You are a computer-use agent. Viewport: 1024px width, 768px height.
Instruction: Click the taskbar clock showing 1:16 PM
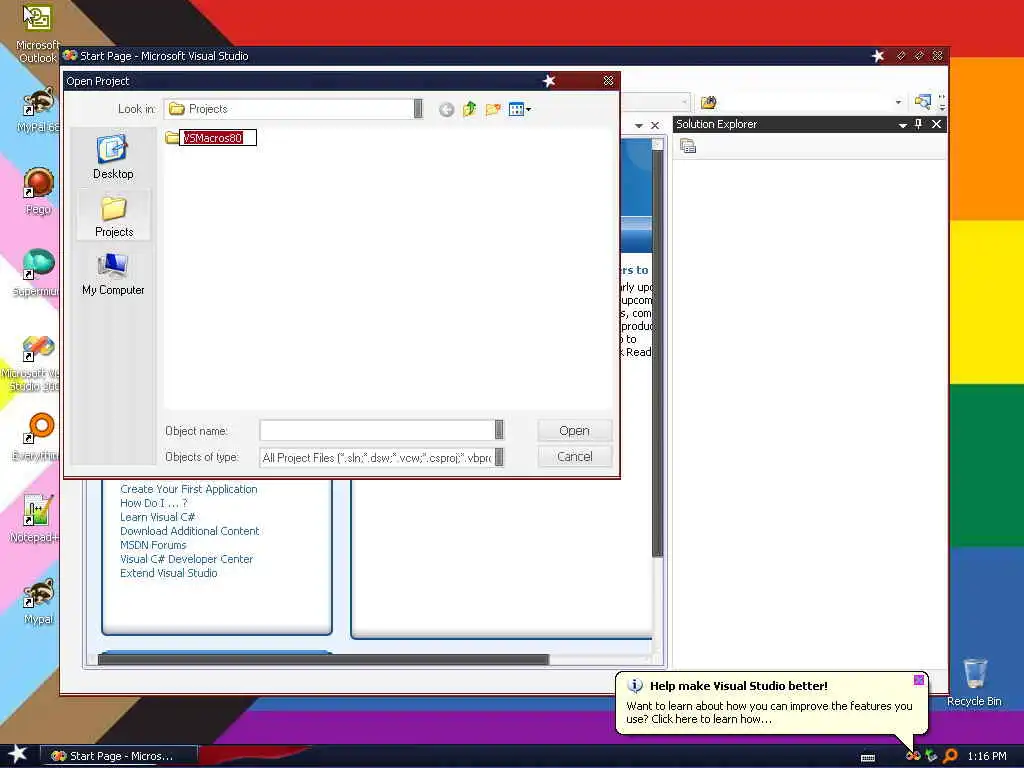(x=987, y=756)
